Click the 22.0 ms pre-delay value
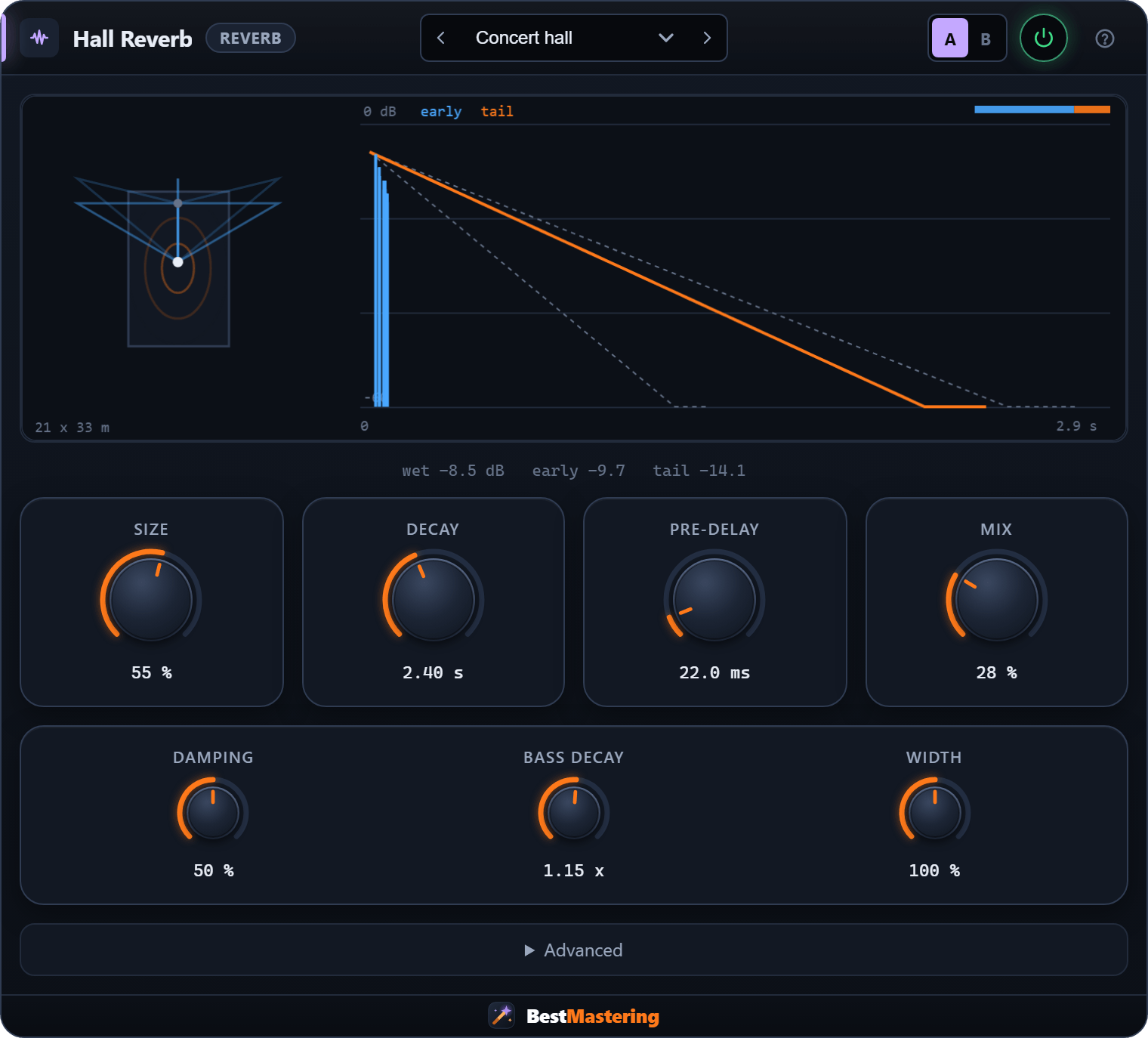 pyautogui.click(x=714, y=672)
